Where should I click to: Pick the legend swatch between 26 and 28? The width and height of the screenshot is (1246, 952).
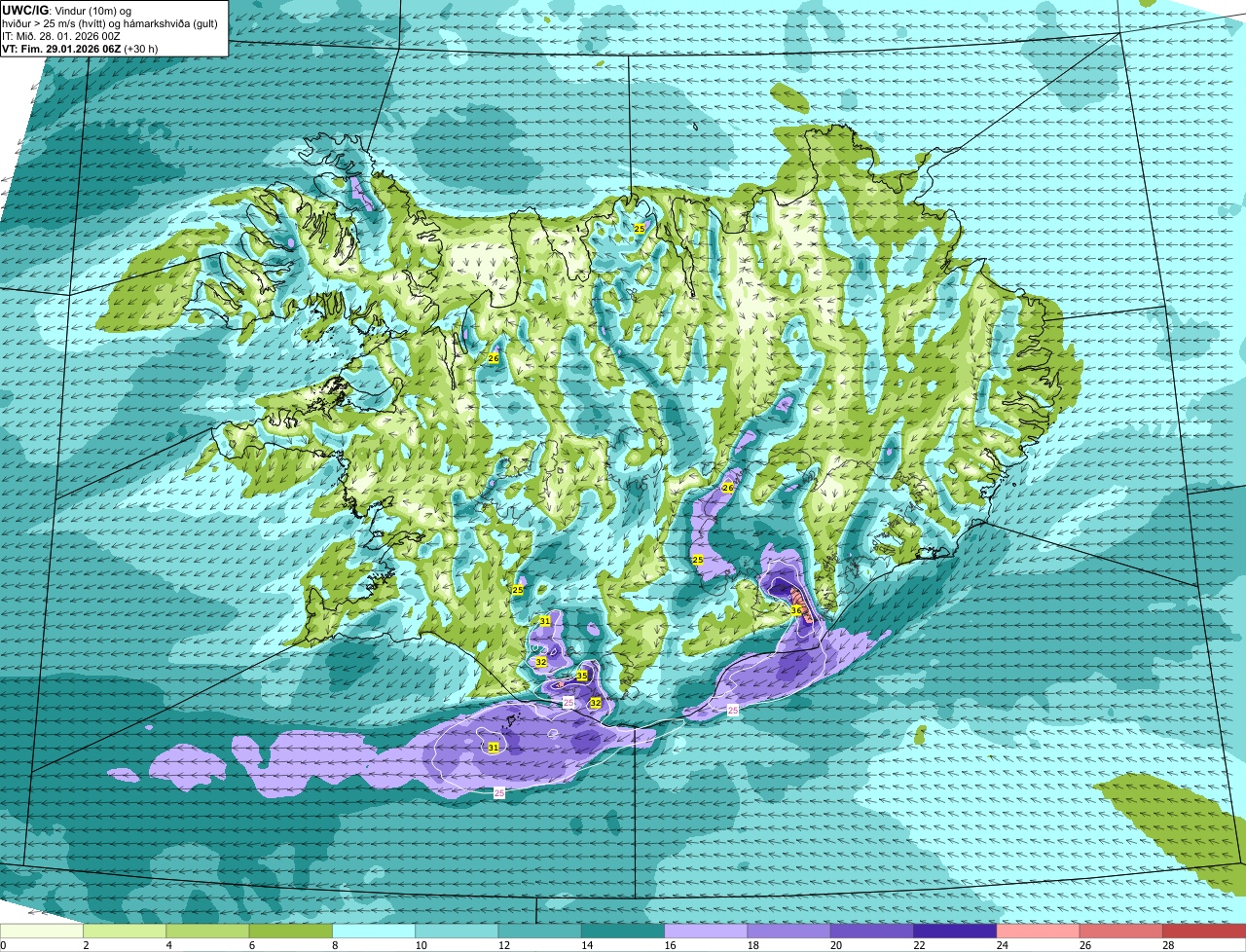[x=1121, y=931]
